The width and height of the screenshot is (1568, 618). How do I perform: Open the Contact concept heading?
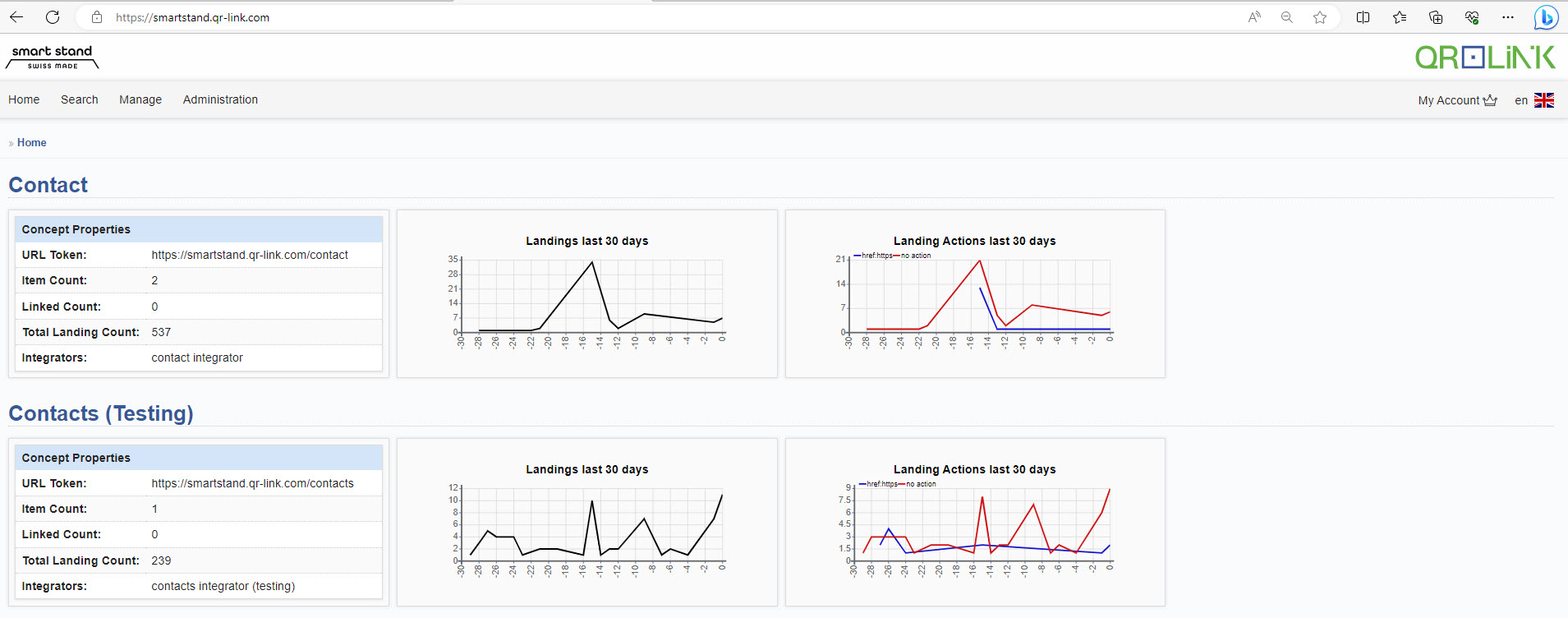click(48, 185)
